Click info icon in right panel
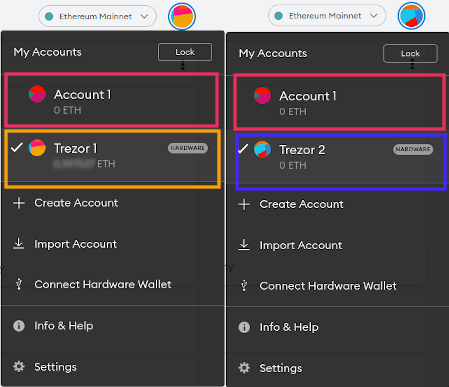 (244, 327)
